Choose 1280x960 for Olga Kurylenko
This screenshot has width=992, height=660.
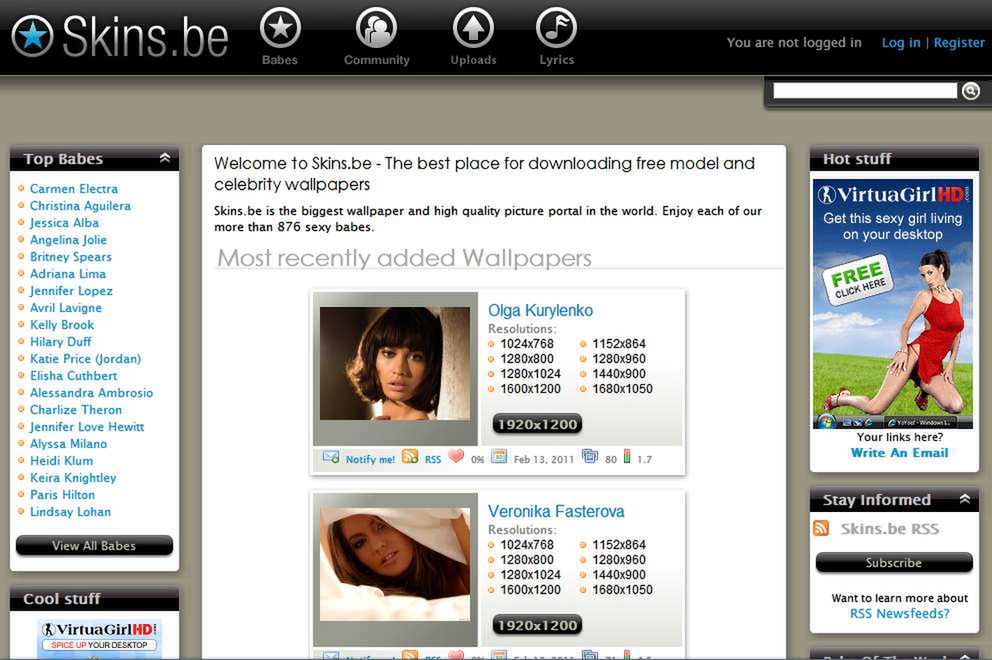pos(619,359)
